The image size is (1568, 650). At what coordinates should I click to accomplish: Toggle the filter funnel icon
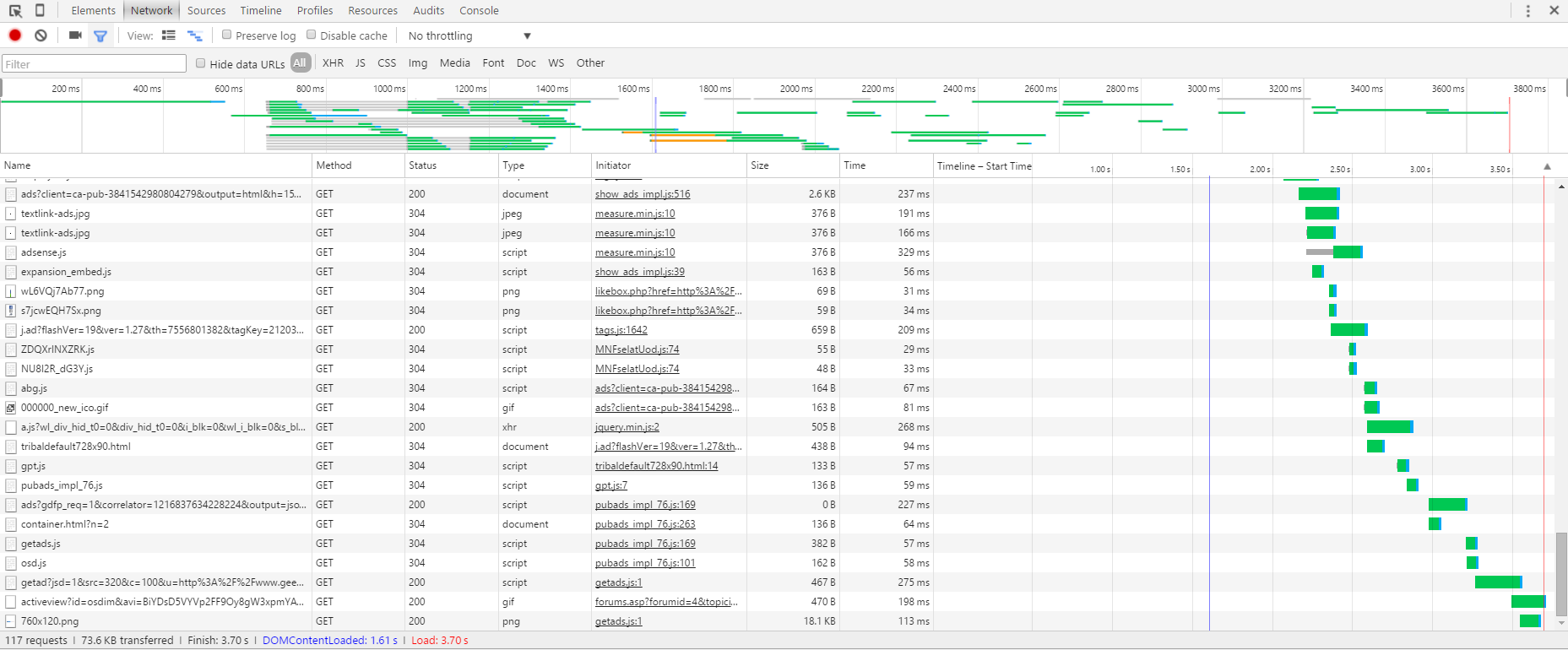pos(100,35)
